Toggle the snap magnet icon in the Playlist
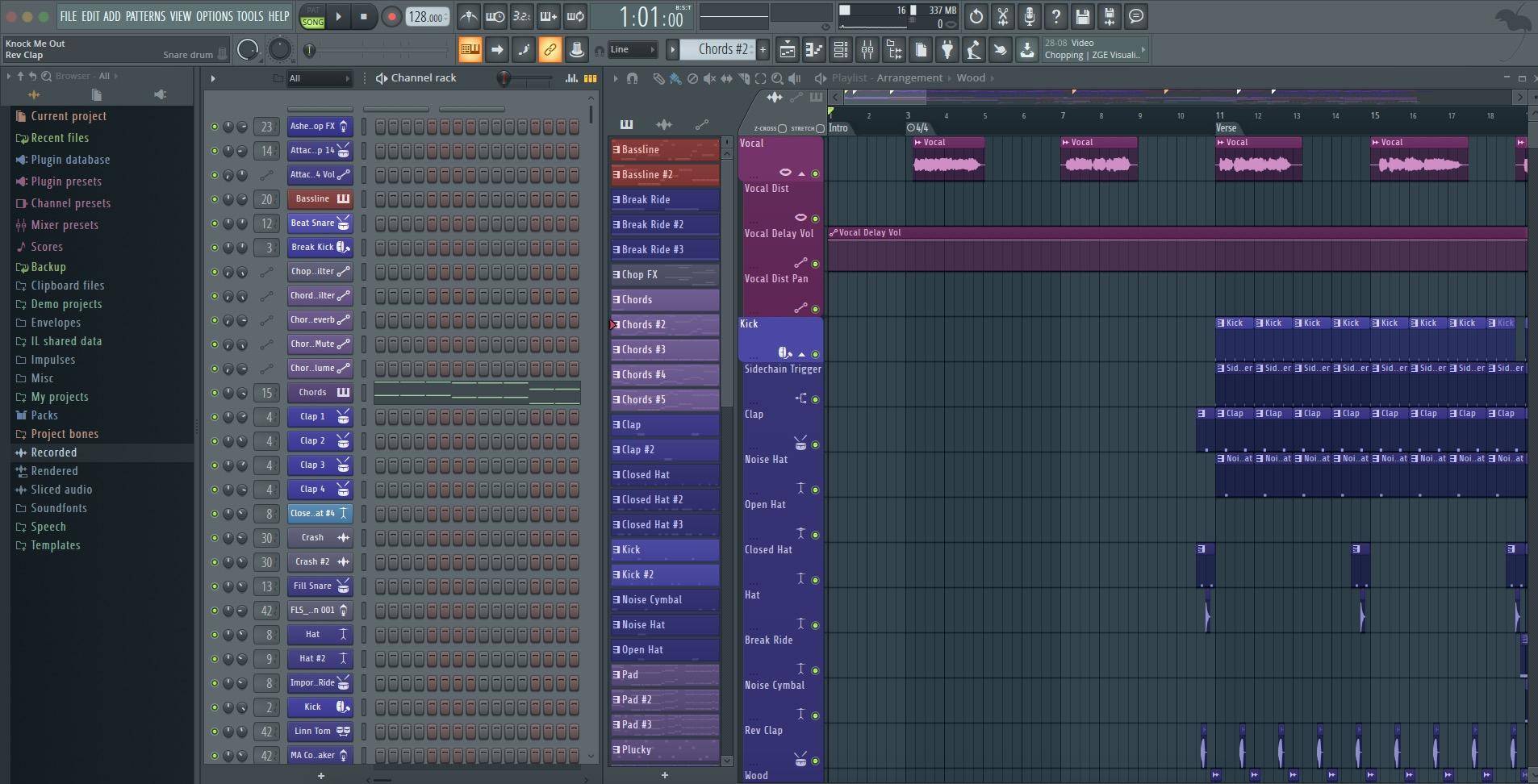 (x=633, y=77)
